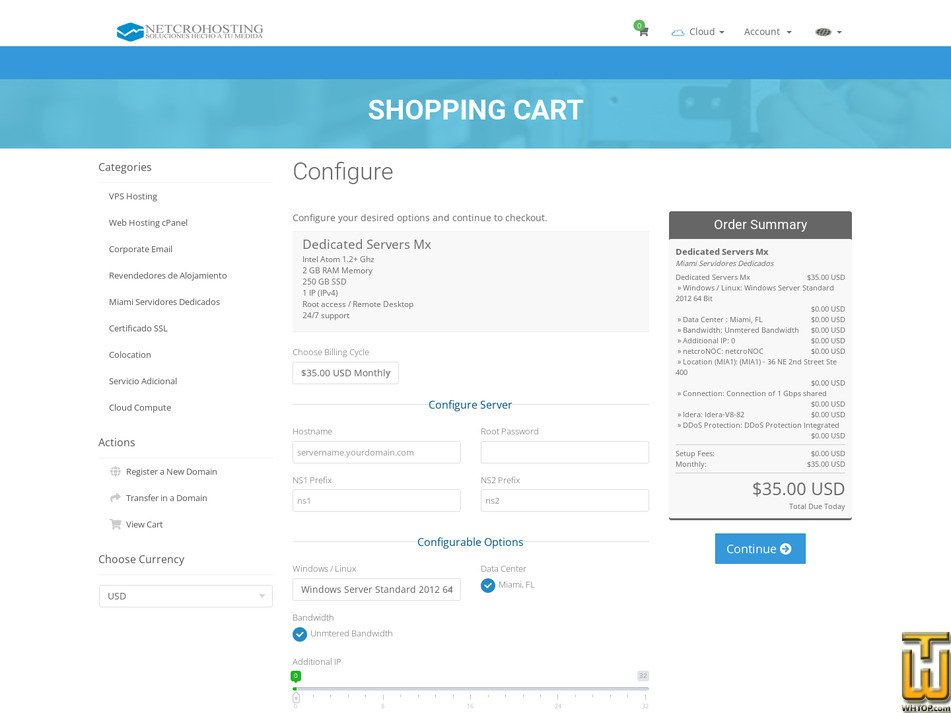Click the Hostname input field

pyautogui.click(x=375, y=452)
